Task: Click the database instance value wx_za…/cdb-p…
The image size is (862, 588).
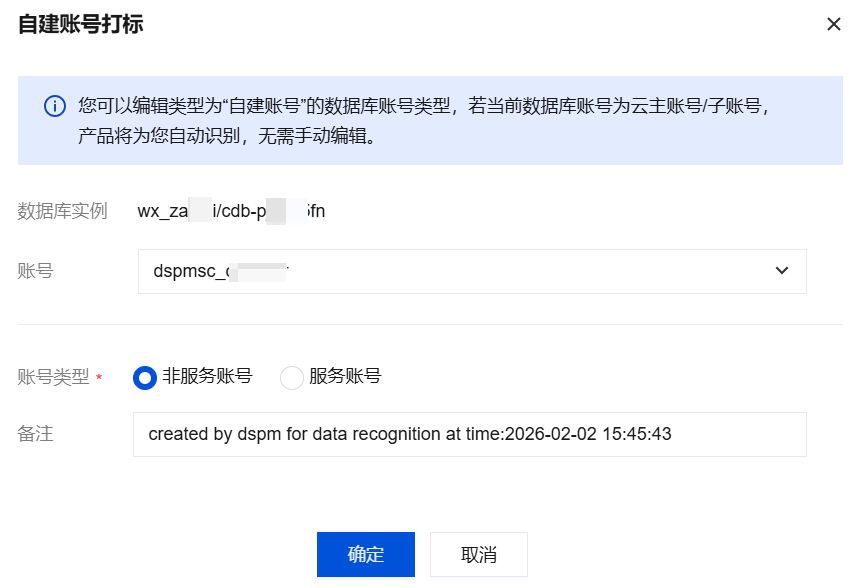Action: tap(231, 211)
